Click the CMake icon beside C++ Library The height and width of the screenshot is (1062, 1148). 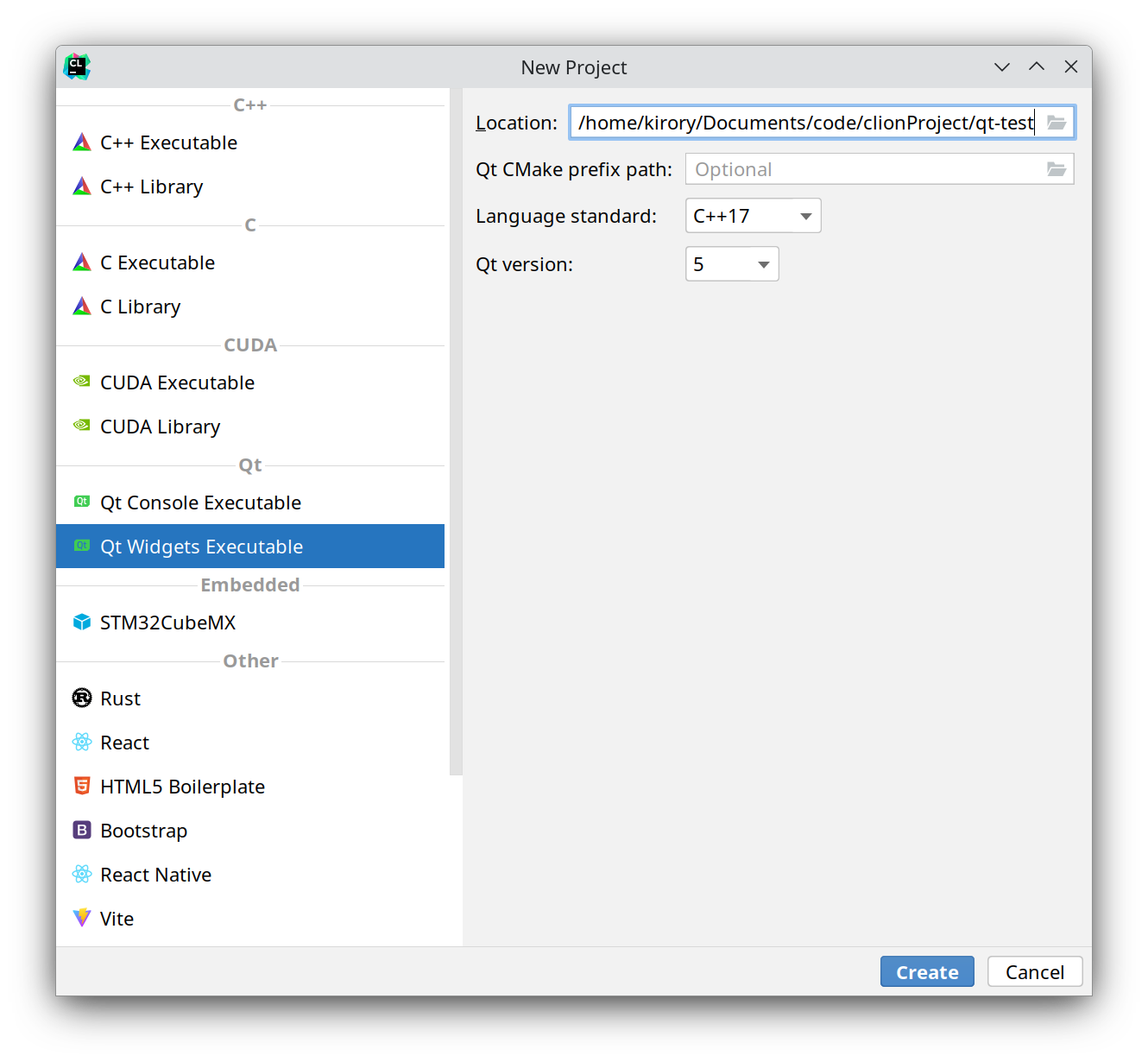(82, 186)
